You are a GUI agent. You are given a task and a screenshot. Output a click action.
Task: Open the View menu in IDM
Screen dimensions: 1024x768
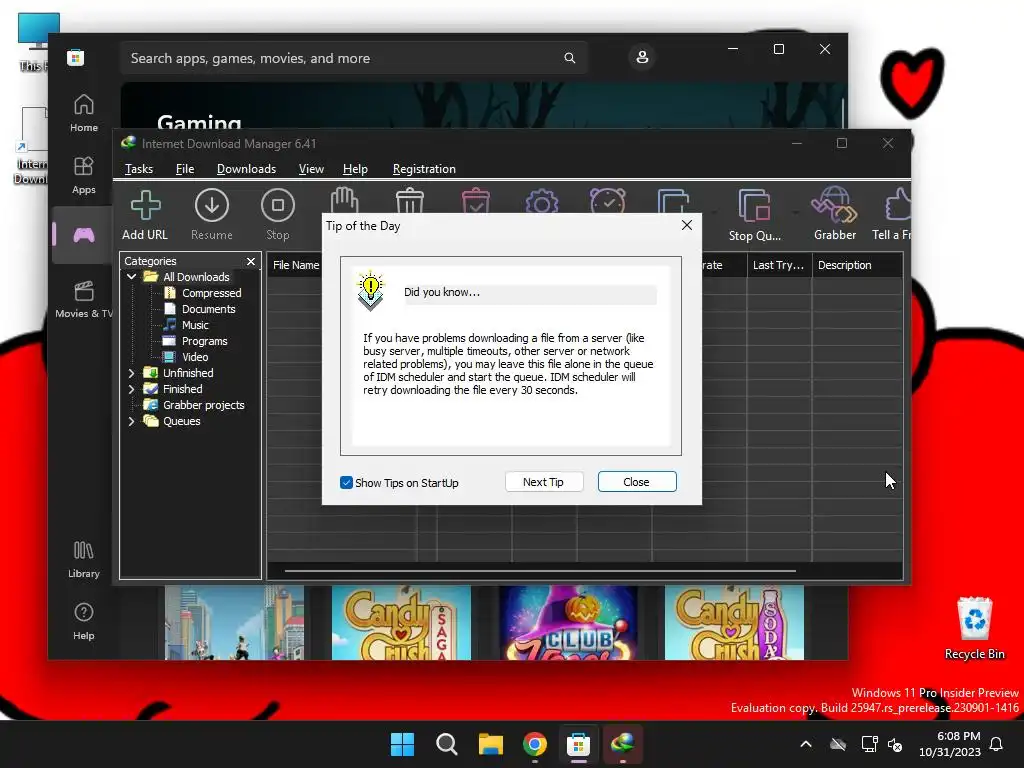pyautogui.click(x=311, y=169)
